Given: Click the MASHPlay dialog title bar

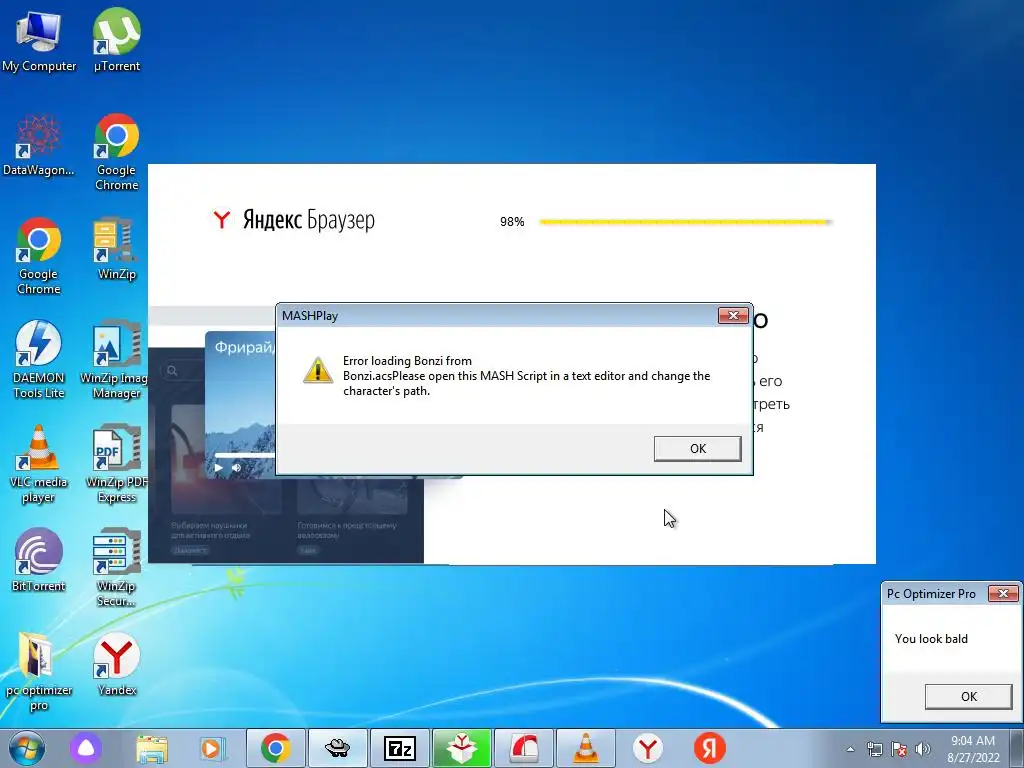Looking at the screenshot, I should coord(498,315).
